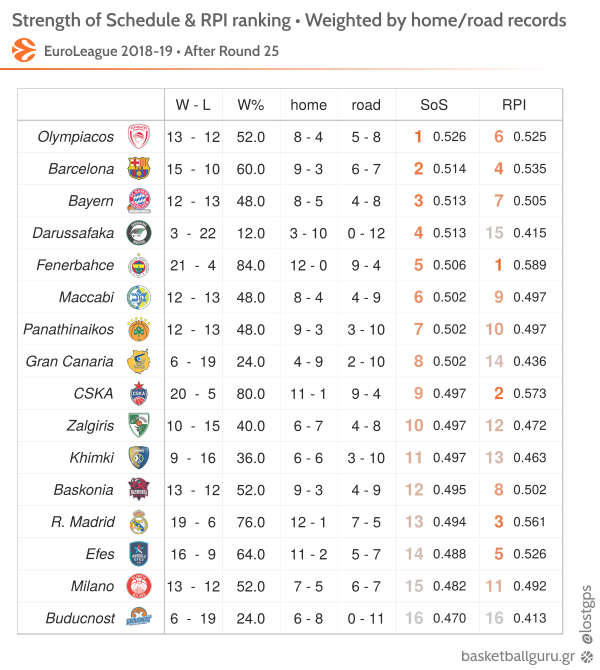Click the W% column header

coord(250,105)
